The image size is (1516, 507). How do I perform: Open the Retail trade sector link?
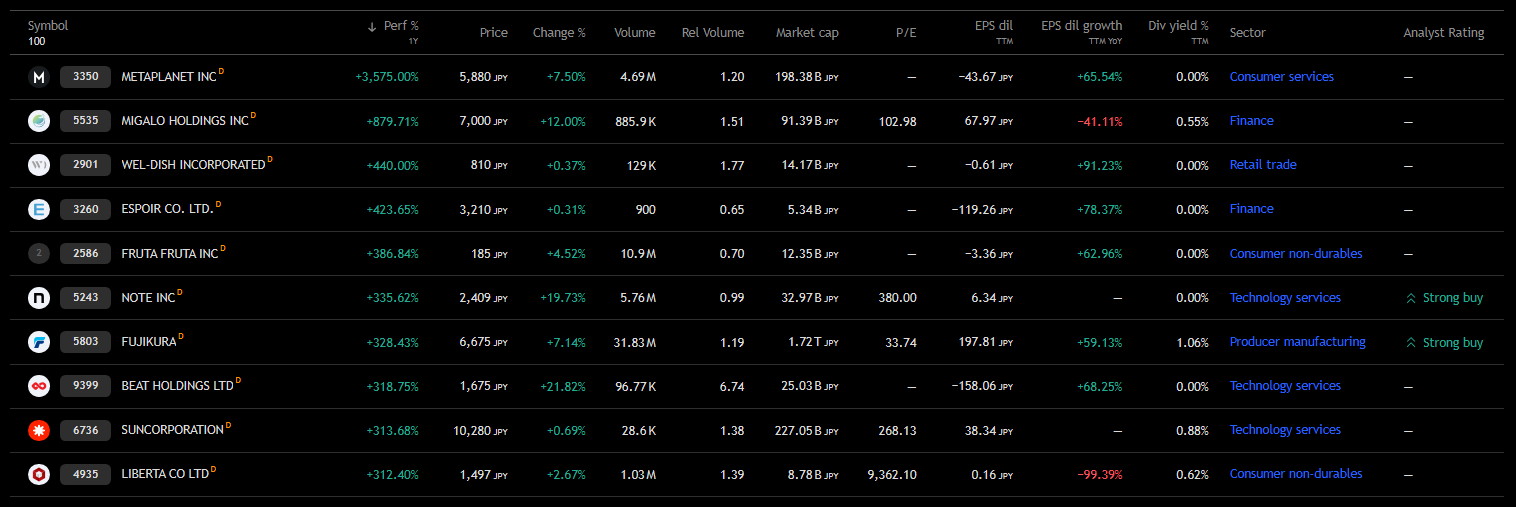pos(1262,165)
